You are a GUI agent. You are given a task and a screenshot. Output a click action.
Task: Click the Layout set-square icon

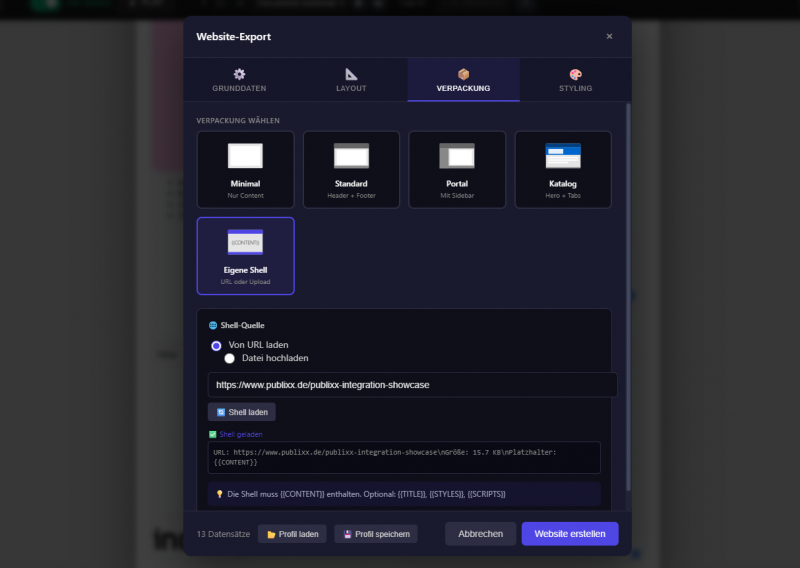(351, 74)
